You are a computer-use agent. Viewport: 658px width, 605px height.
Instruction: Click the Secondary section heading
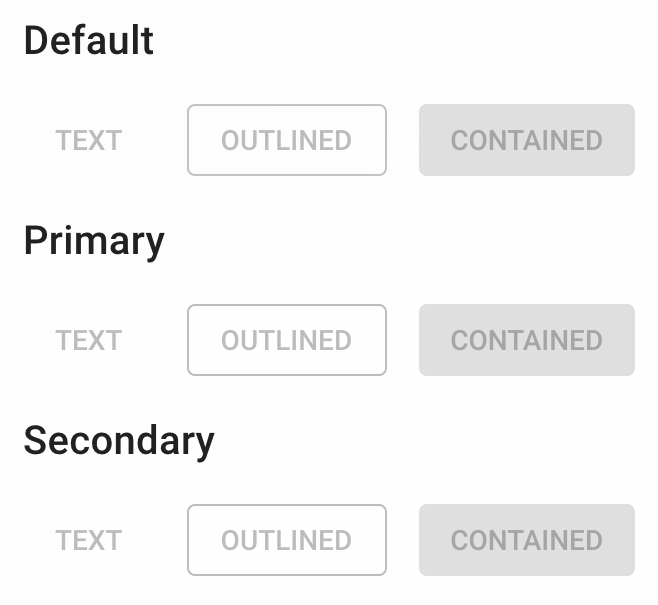119,441
